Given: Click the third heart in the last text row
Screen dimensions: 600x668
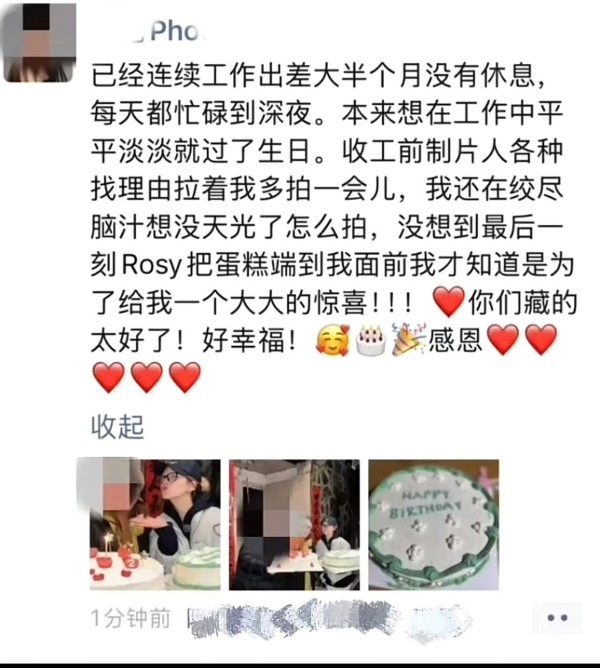Looking at the screenshot, I should pyautogui.click(x=185, y=377).
